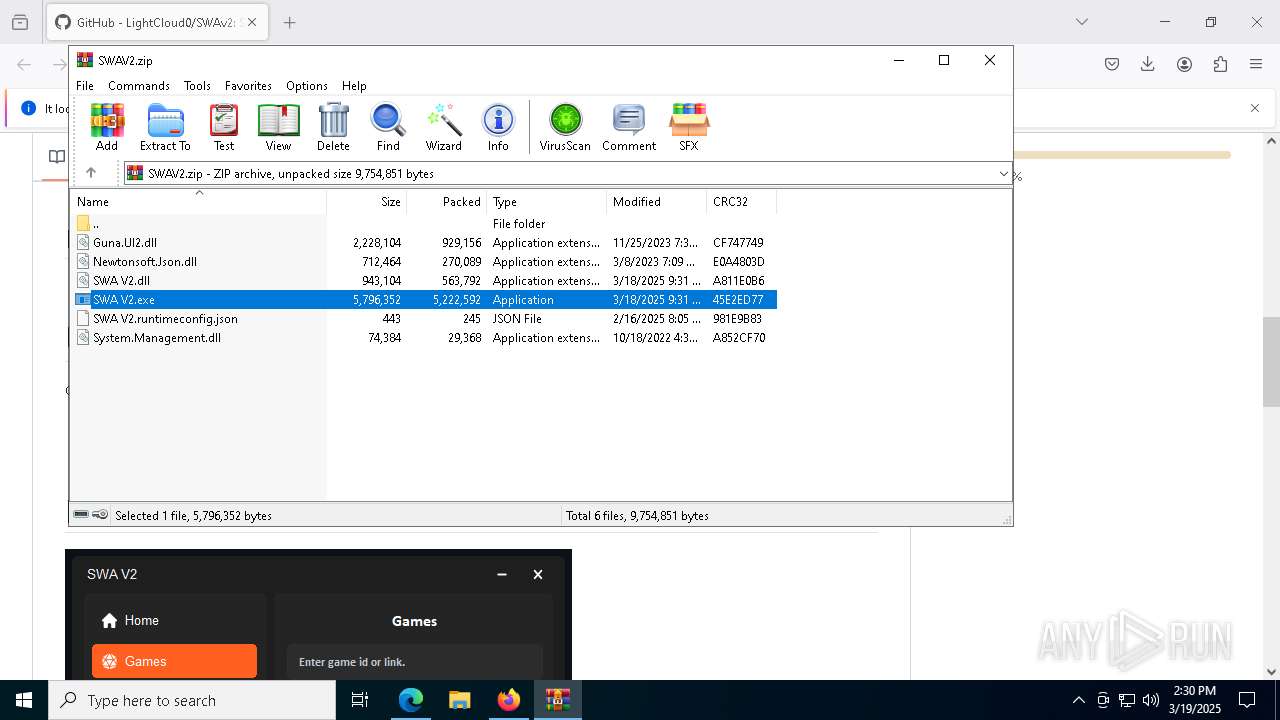1280x720 pixels.
Task: Open the Options menu
Action: (307, 86)
